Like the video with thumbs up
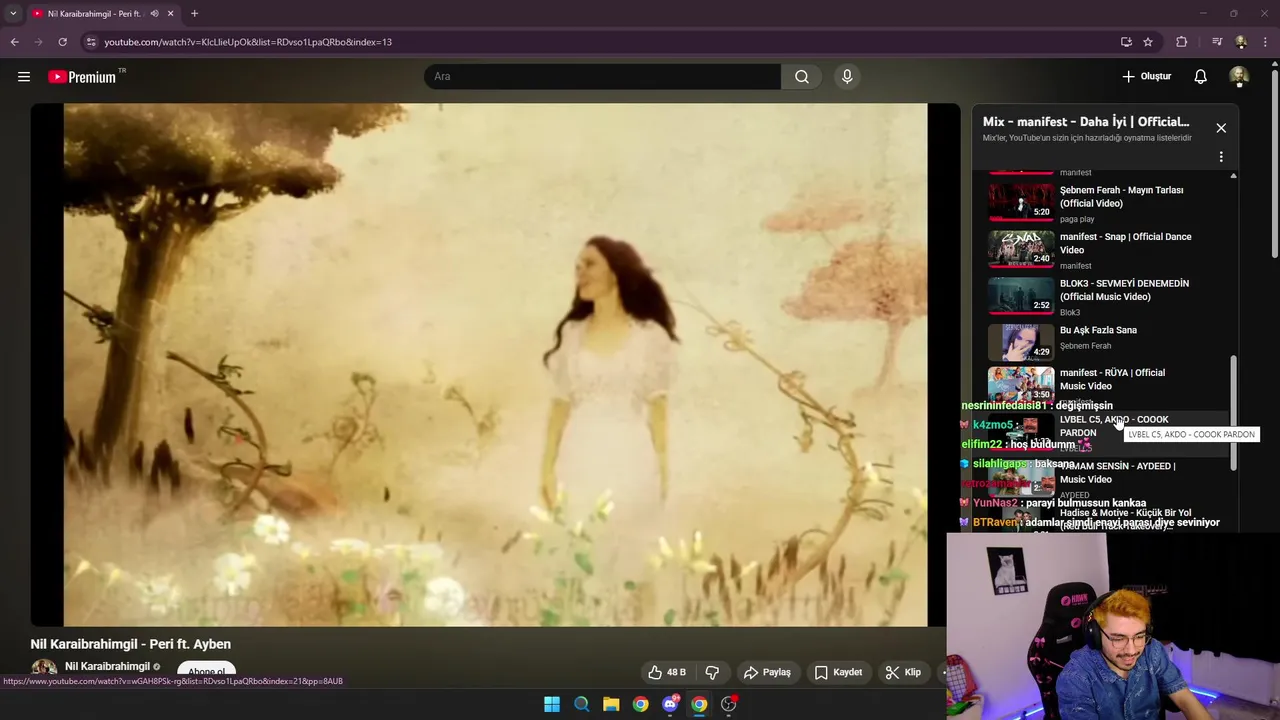 (667, 672)
